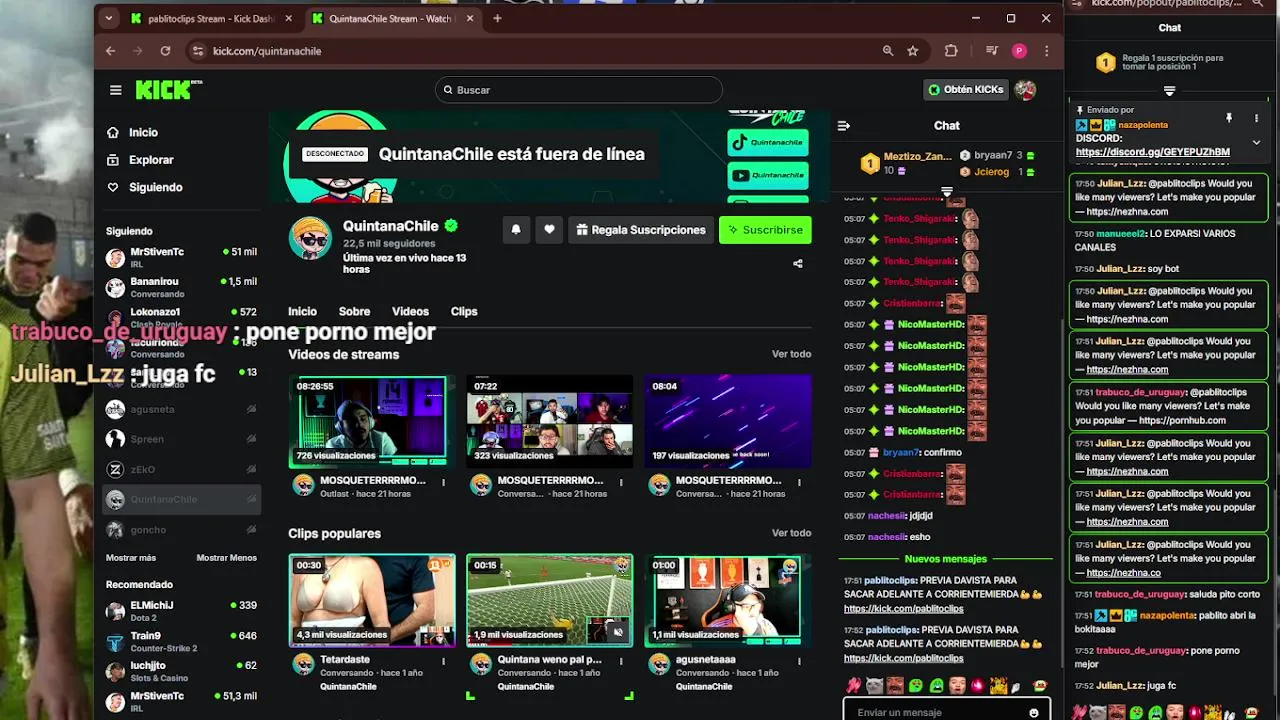Open the emoji picker in chat input
The image size is (1280, 720).
1034,712
